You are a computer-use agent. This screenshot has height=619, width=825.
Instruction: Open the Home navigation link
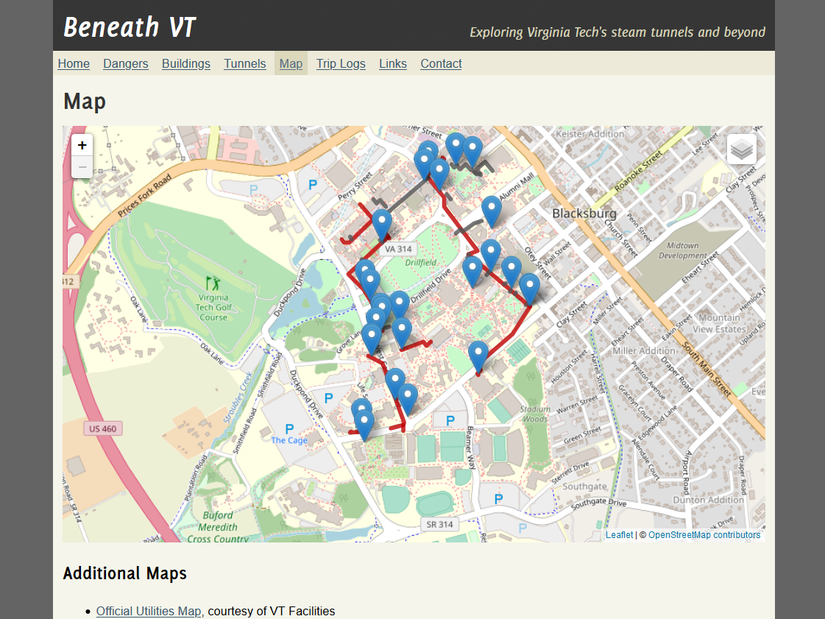[74, 64]
